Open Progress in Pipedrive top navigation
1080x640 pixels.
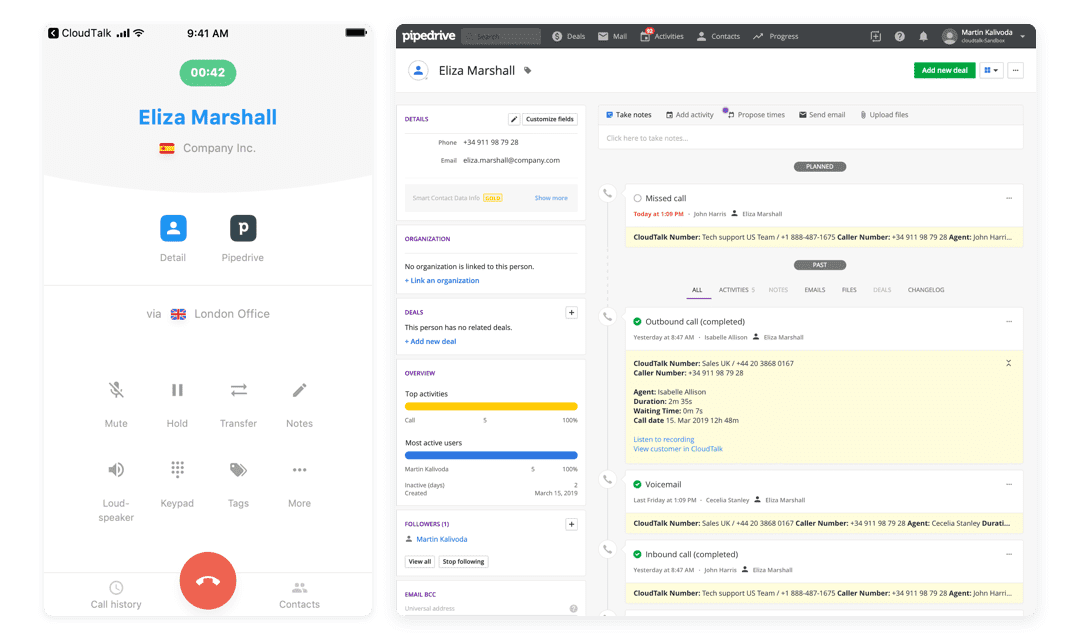pos(776,37)
